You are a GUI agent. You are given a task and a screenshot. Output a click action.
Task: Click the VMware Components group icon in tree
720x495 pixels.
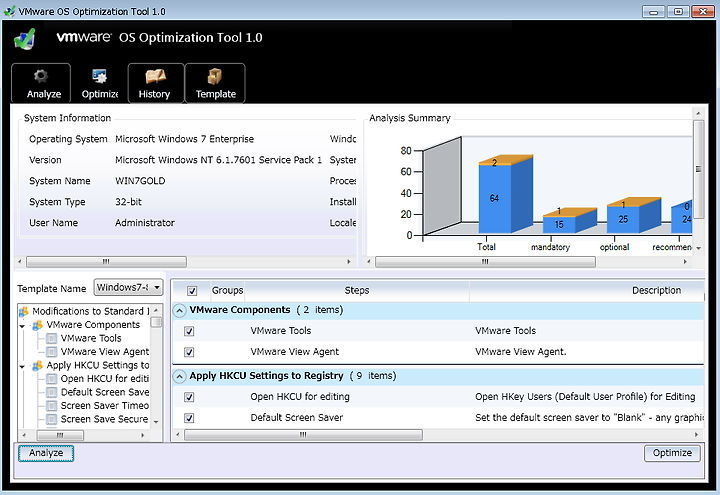[x=38, y=325]
